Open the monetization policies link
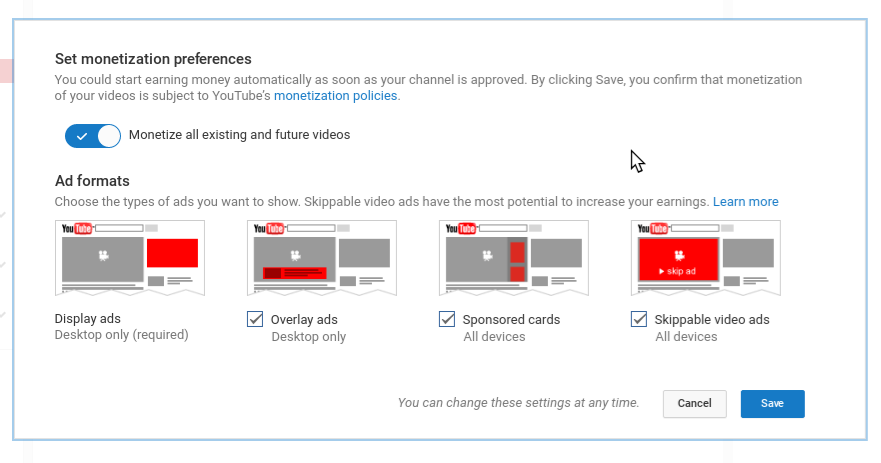Image resolution: width=881 pixels, height=463 pixels. click(x=335, y=96)
